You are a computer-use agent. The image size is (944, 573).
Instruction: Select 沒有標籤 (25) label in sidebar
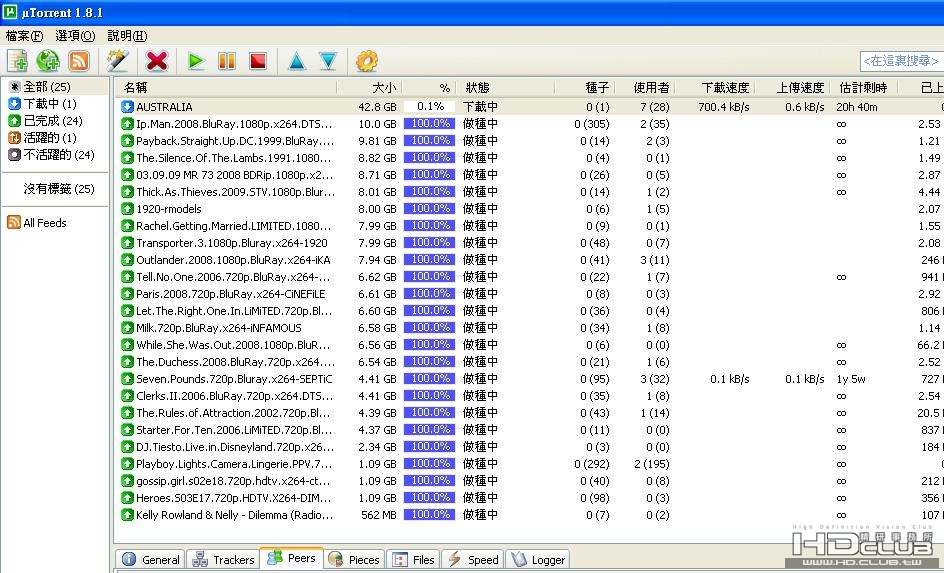coord(59,189)
